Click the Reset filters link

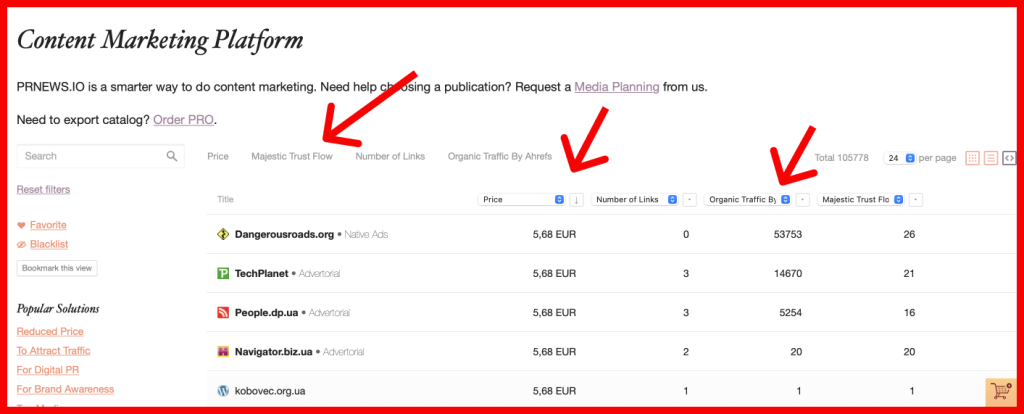pyautogui.click(x=43, y=189)
